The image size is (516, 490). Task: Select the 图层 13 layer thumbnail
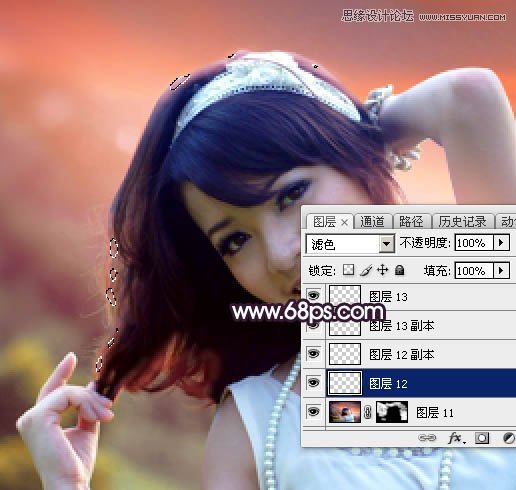pos(345,295)
